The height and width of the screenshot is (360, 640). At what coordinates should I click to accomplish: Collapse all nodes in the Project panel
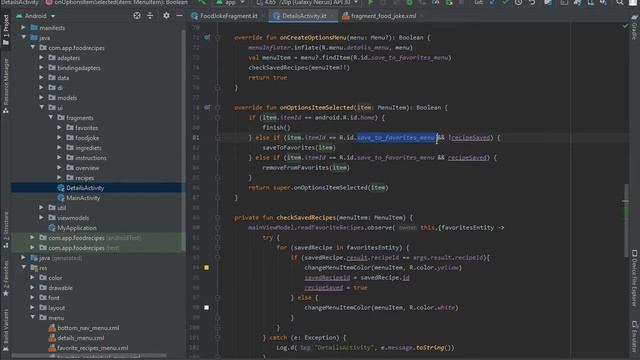click(x=150, y=16)
